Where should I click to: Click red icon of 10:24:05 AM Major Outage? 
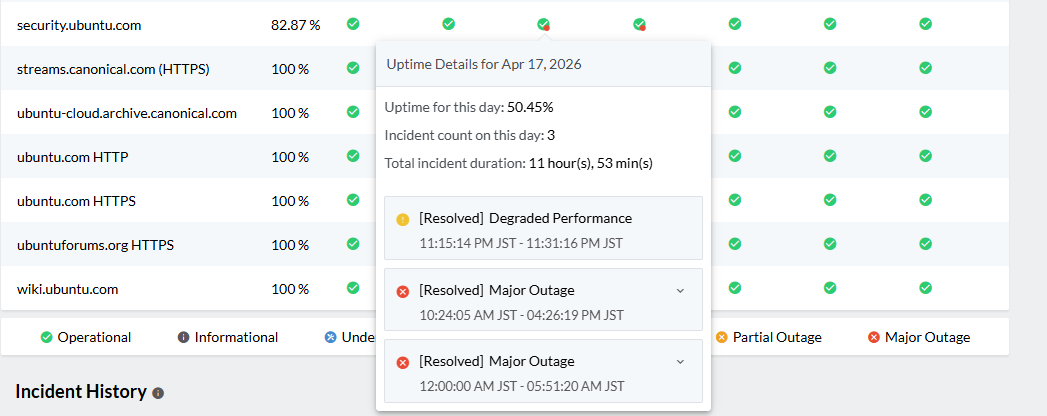point(403,291)
